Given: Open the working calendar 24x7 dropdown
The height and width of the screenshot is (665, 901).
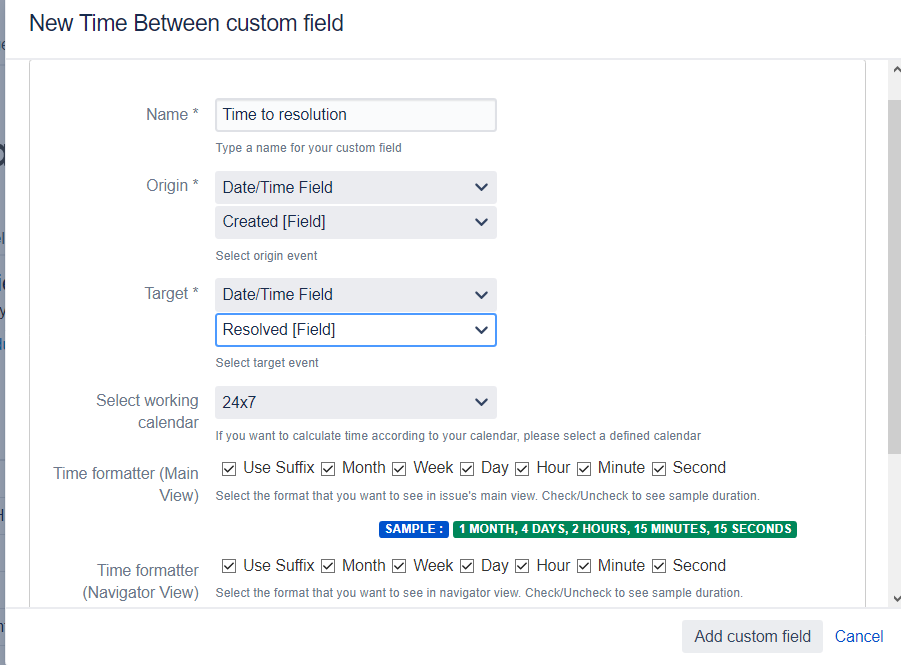Looking at the screenshot, I should coord(355,402).
